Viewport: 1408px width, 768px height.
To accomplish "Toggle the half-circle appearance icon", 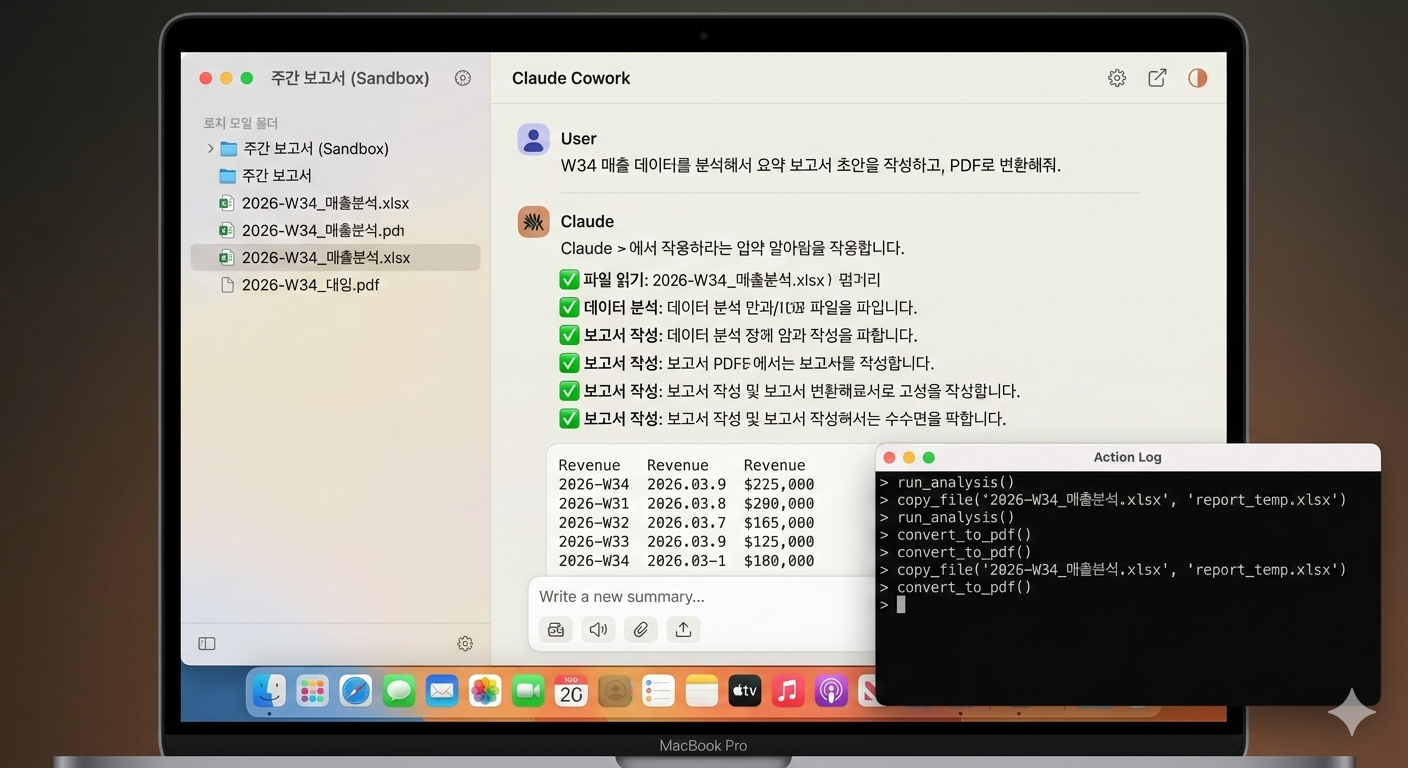I will 1197,78.
